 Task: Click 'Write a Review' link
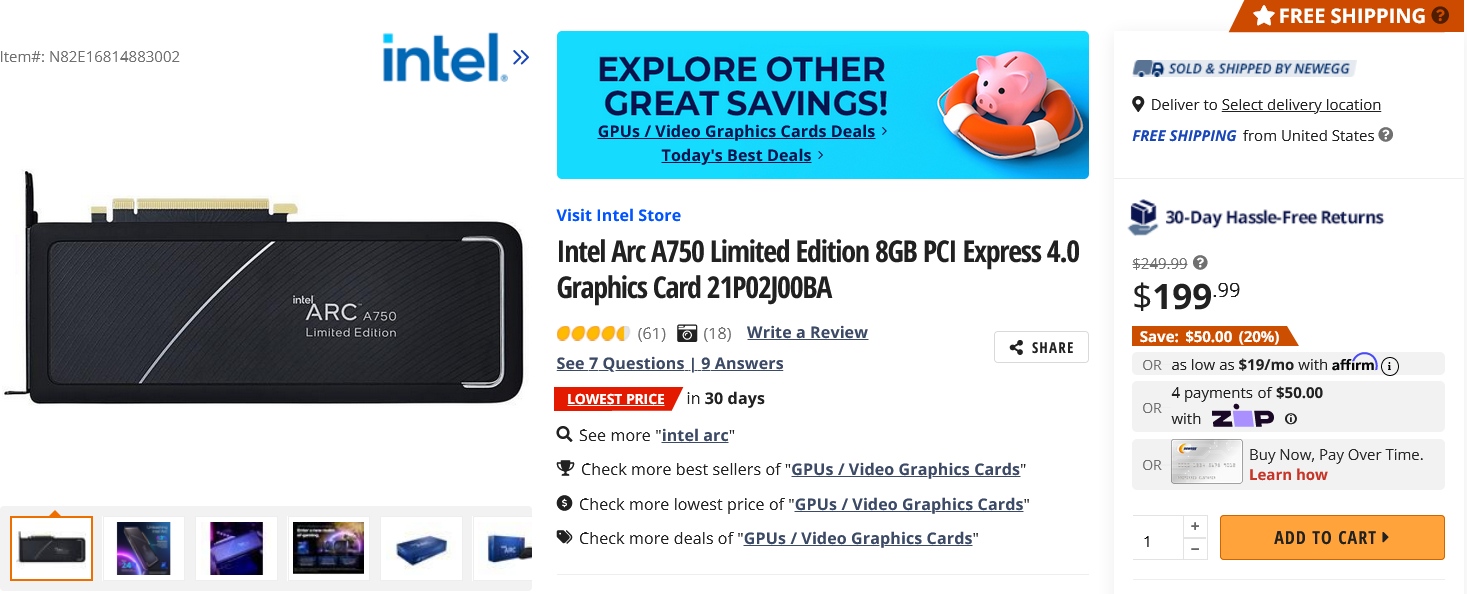(x=807, y=332)
